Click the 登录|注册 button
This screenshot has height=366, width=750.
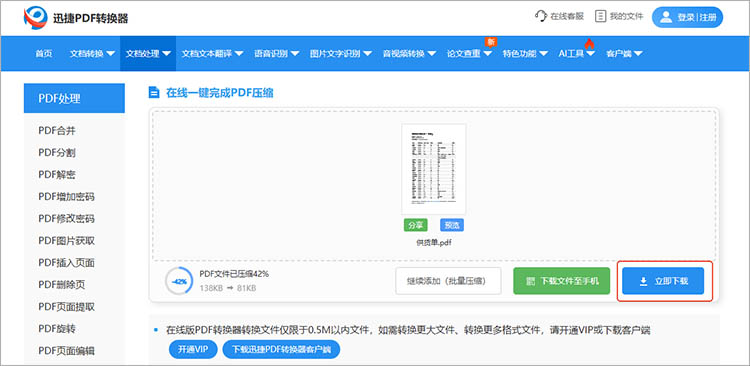coord(687,17)
